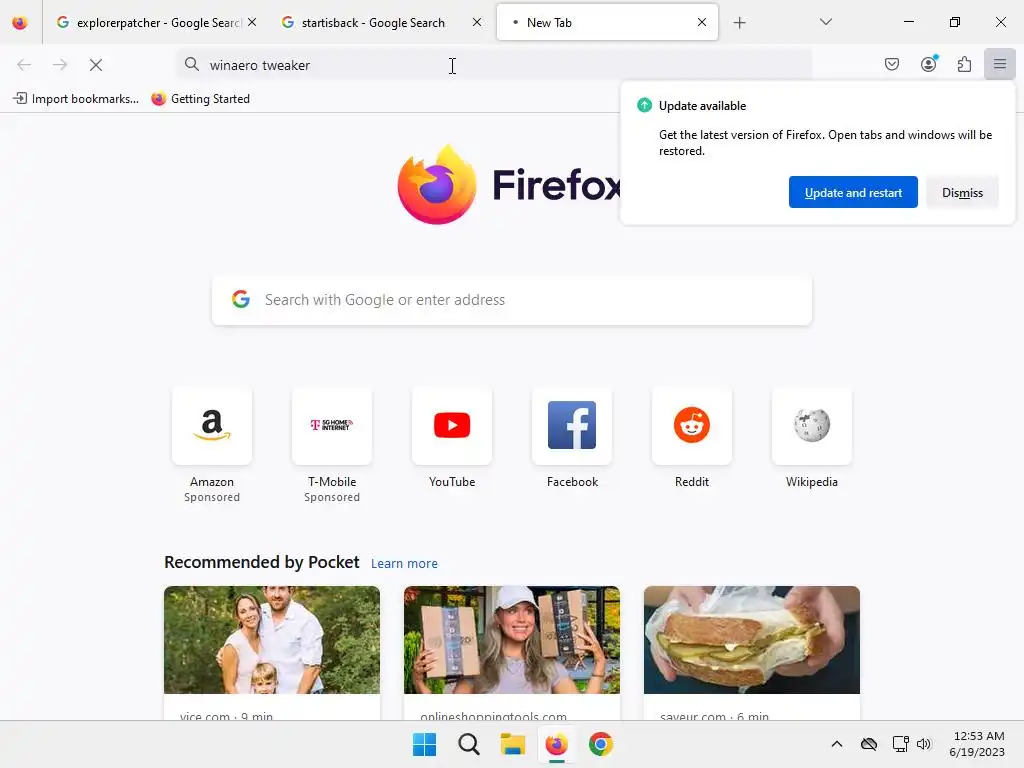1024x768 pixels.
Task: Open the Windows Start menu
Action: point(424,744)
